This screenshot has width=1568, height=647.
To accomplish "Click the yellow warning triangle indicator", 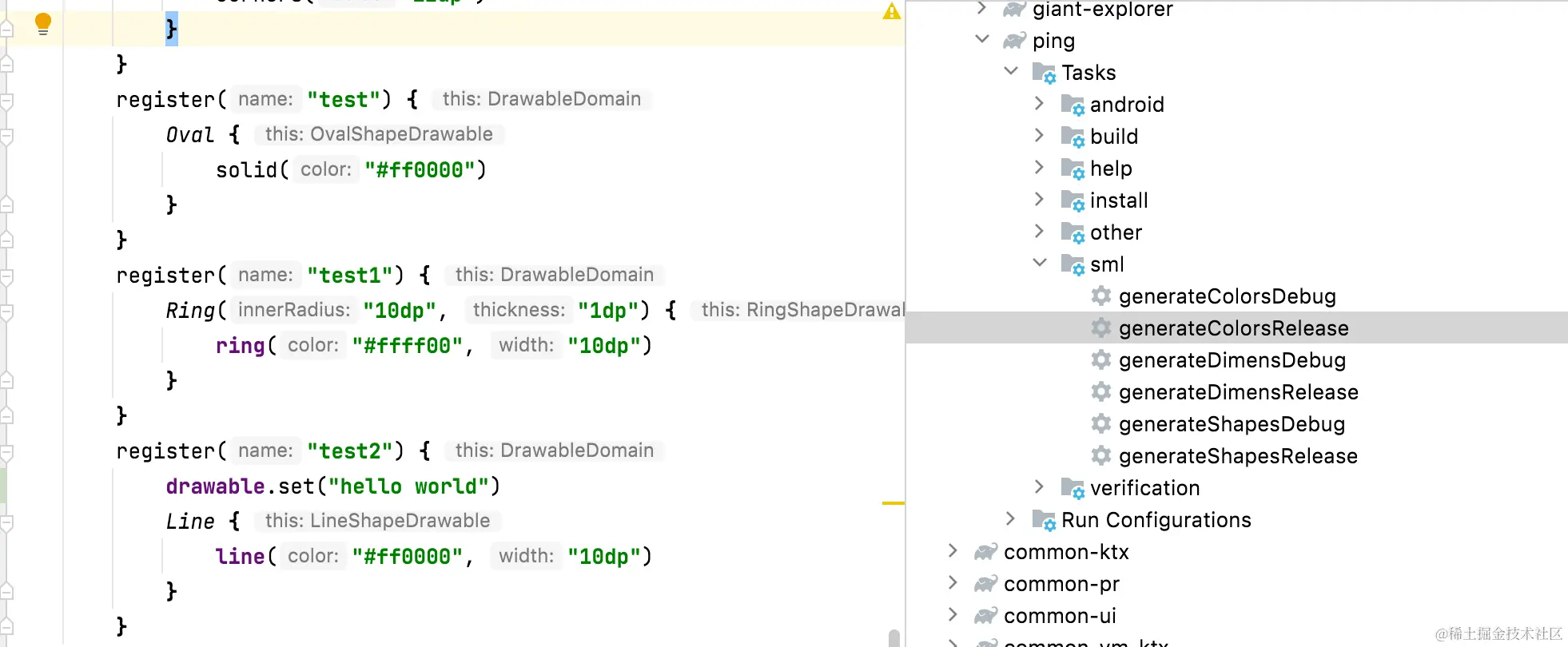I will [891, 11].
